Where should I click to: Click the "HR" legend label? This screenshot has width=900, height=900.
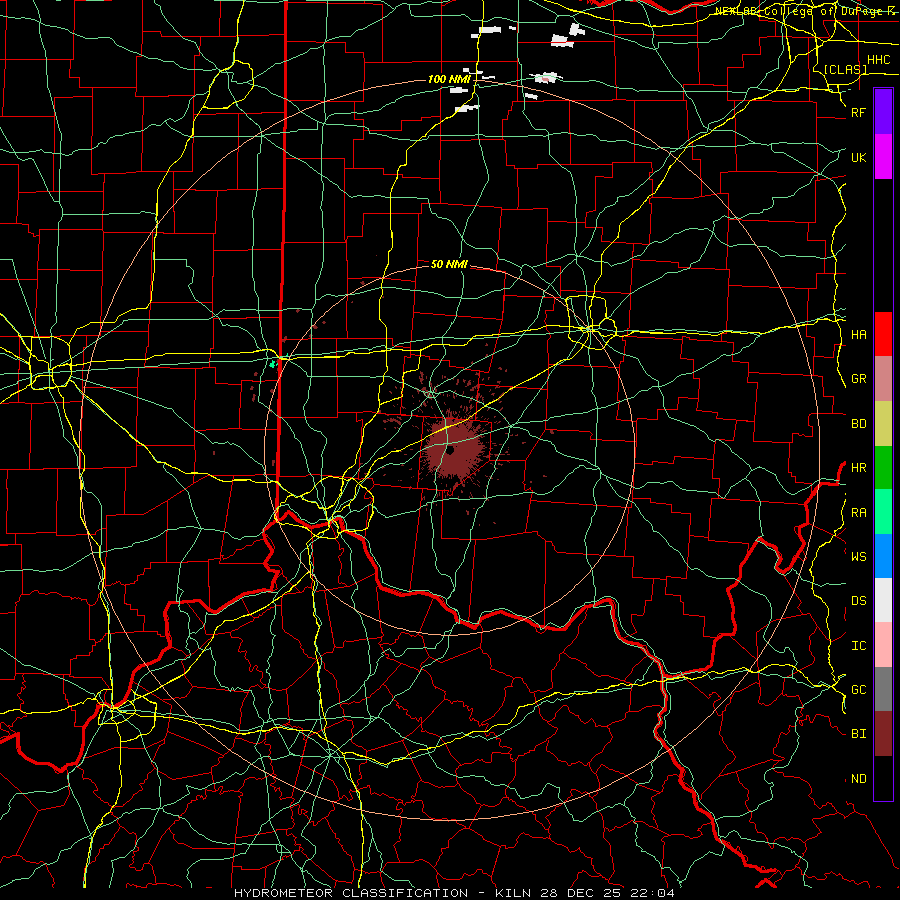point(858,468)
